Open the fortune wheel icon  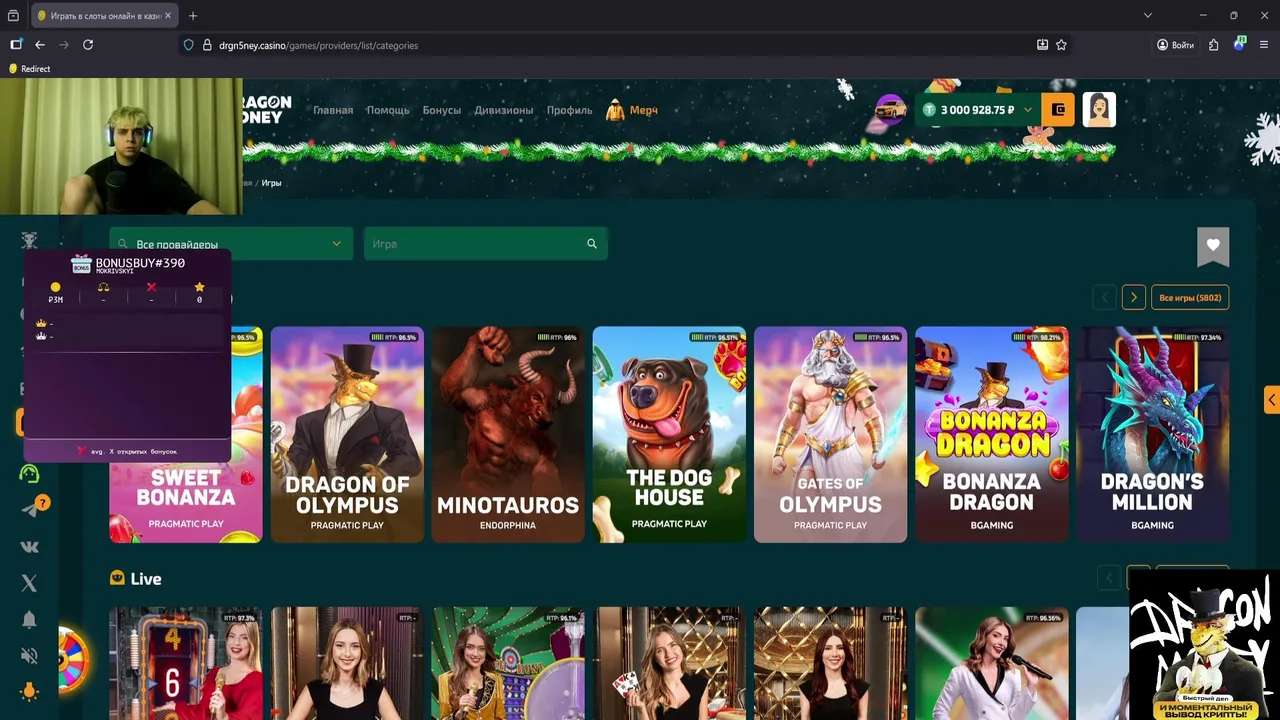73,660
